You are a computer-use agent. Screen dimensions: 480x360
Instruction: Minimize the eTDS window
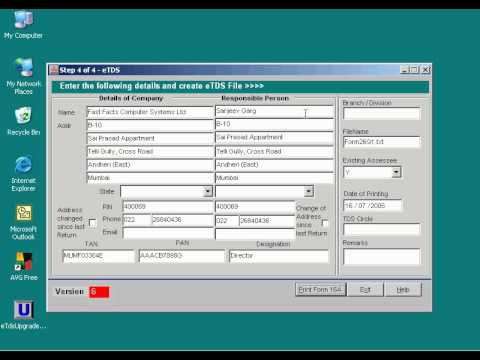405,70
